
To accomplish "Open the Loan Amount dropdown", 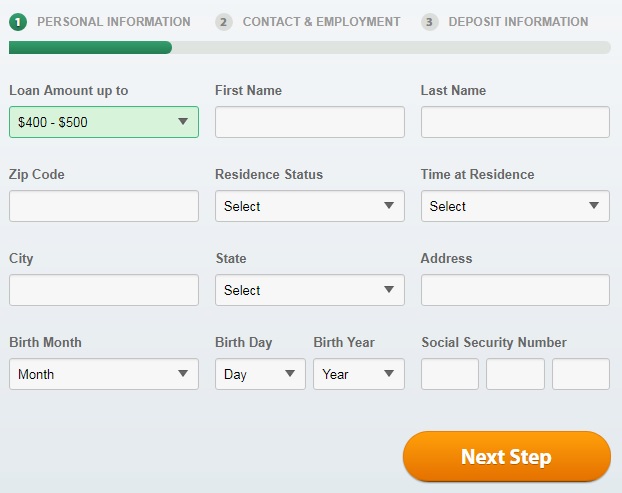I will coord(104,122).
